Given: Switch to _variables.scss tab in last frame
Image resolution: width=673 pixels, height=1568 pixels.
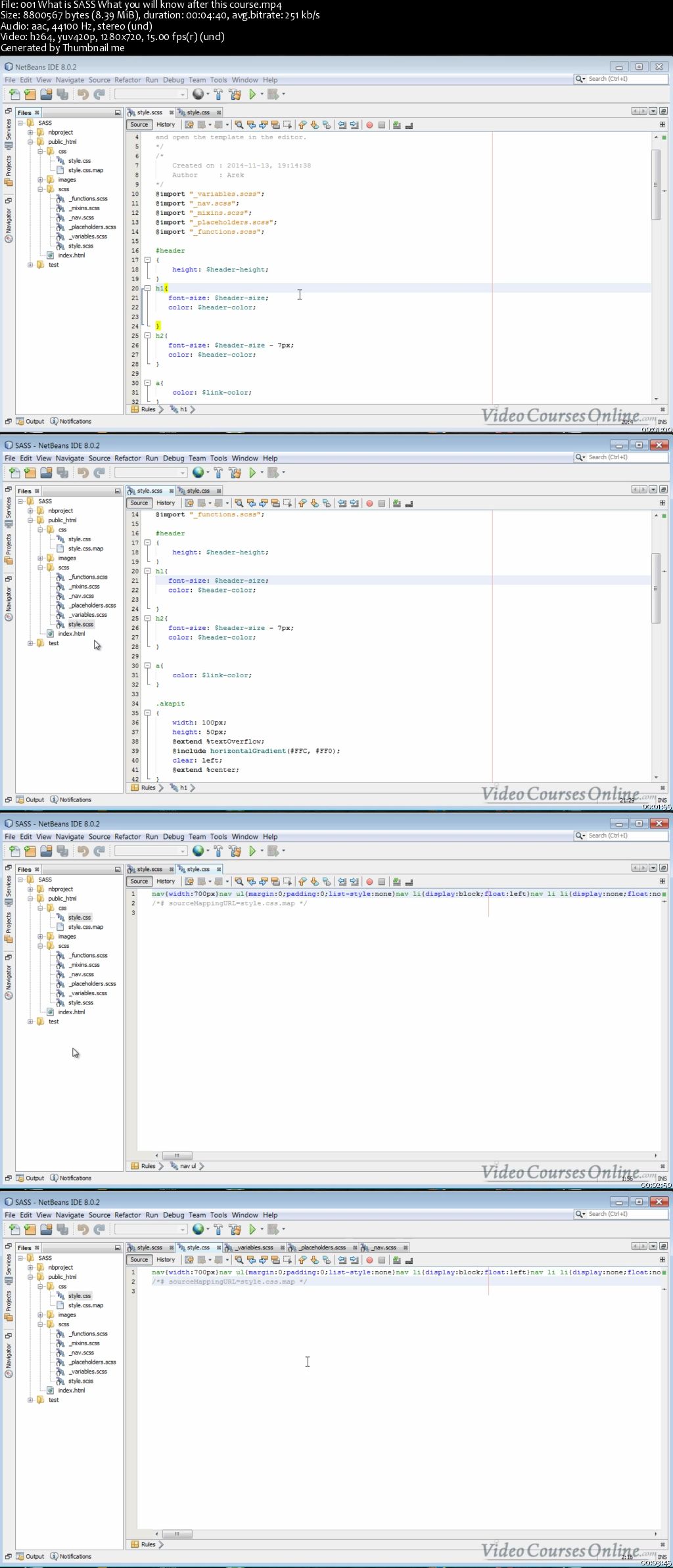Looking at the screenshot, I should (254, 1247).
